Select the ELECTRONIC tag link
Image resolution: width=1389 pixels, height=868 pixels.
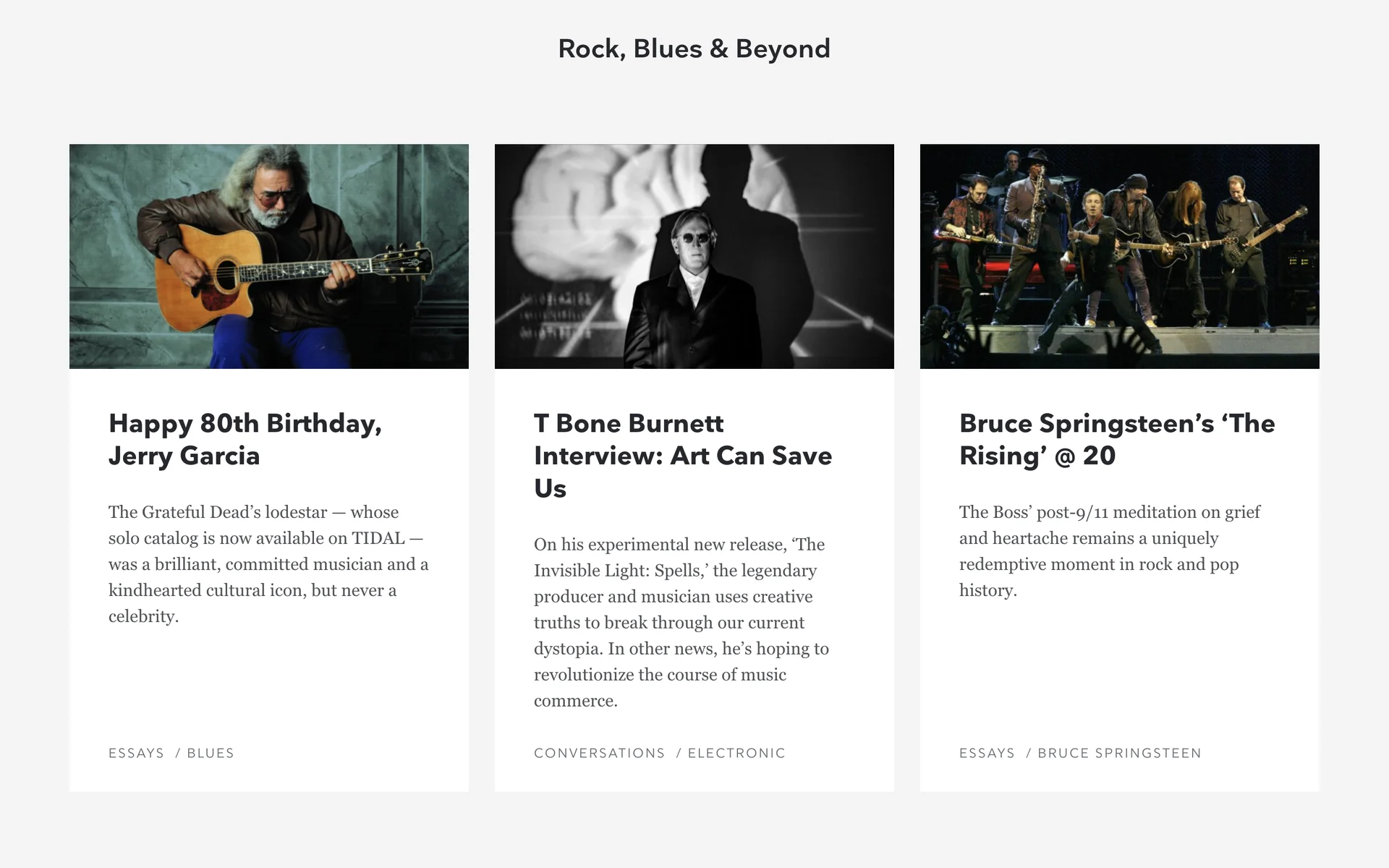click(x=736, y=753)
